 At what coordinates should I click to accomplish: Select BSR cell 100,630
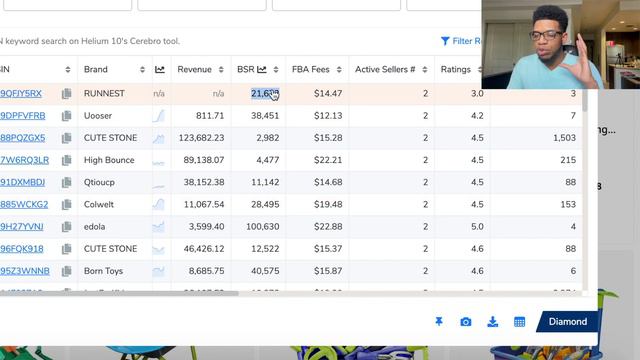[263, 227]
